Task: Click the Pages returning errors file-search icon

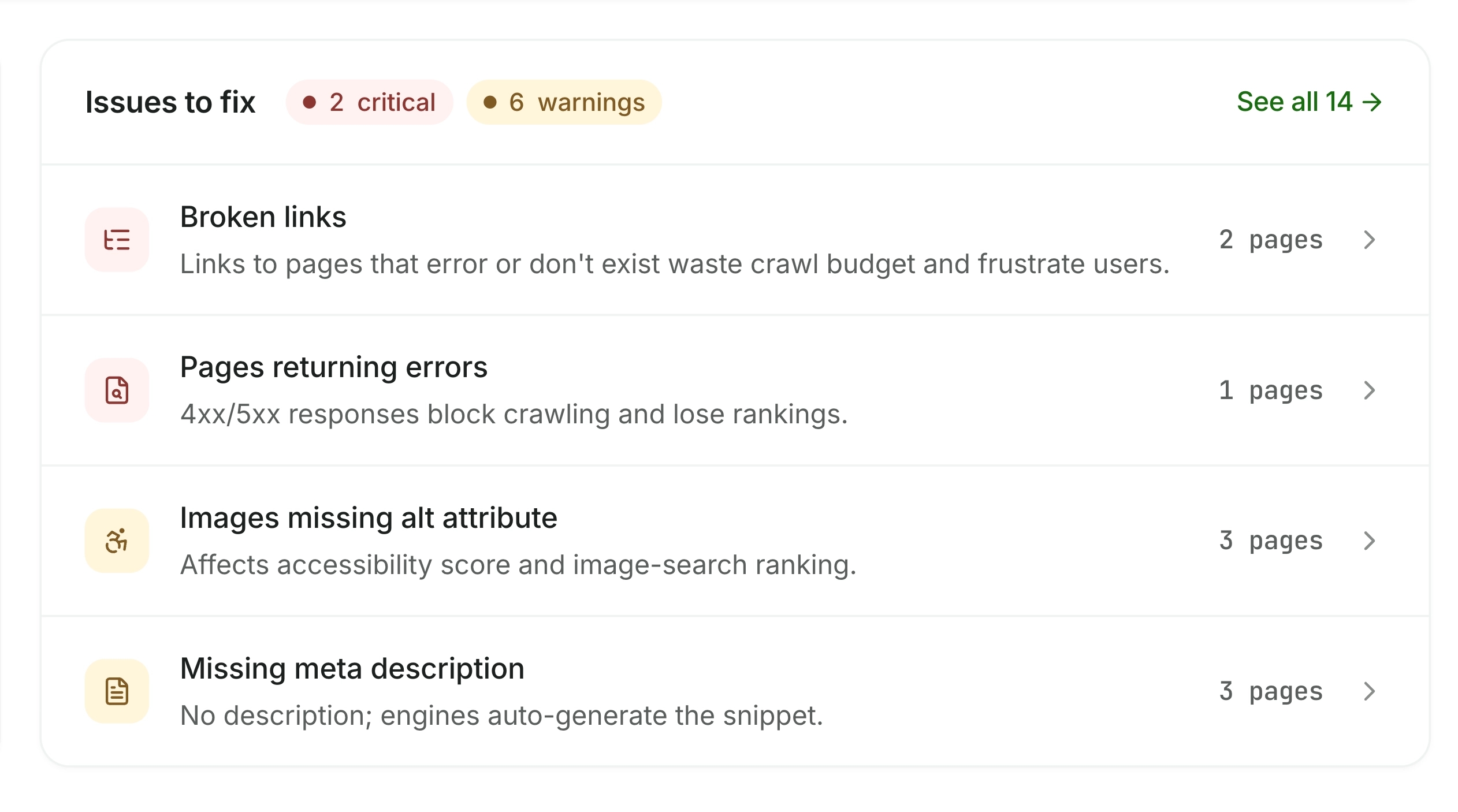Action: click(117, 390)
